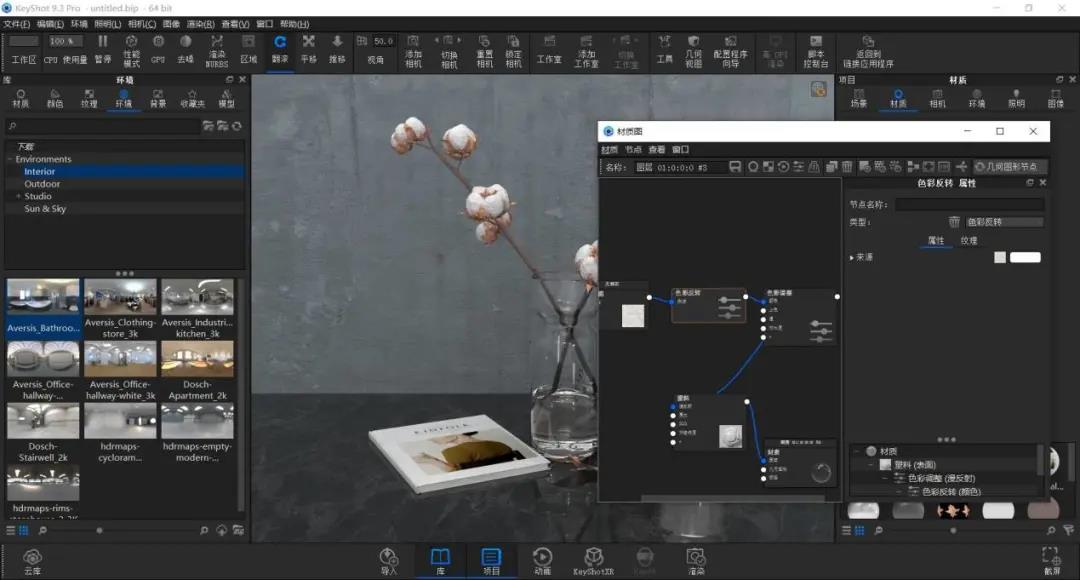1080x580 pixels.
Task: Select the Sun & Sky folder
Action: click(45, 209)
